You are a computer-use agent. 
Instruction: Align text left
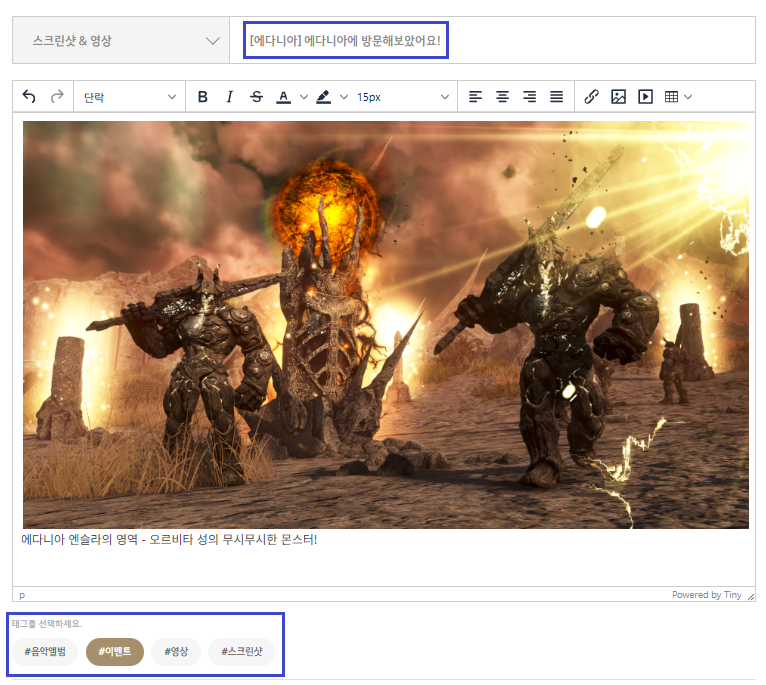[475, 97]
